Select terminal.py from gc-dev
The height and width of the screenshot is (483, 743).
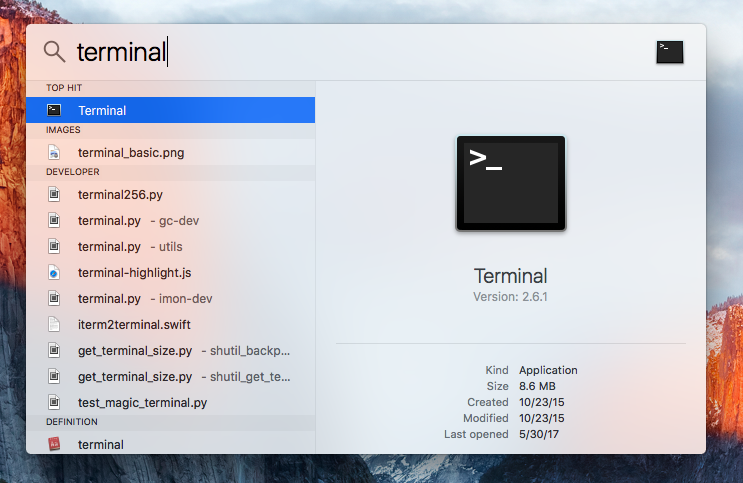(x=171, y=221)
